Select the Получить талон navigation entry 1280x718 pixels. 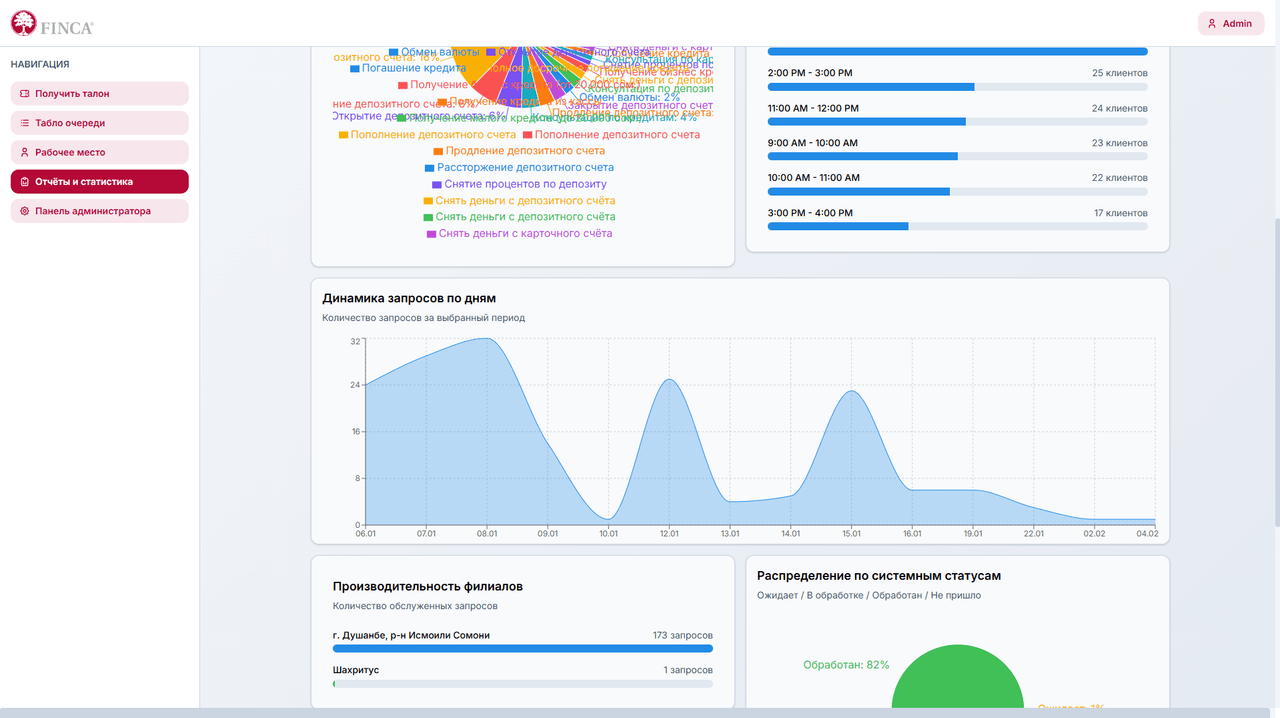click(x=100, y=94)
